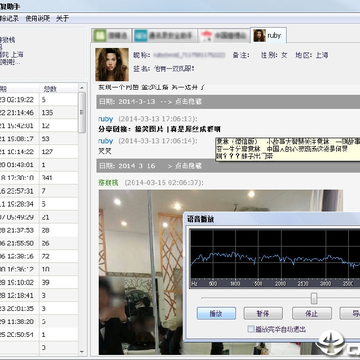360x360 pixels.
Task: Select row with total 39
Action: coord(39,282)
